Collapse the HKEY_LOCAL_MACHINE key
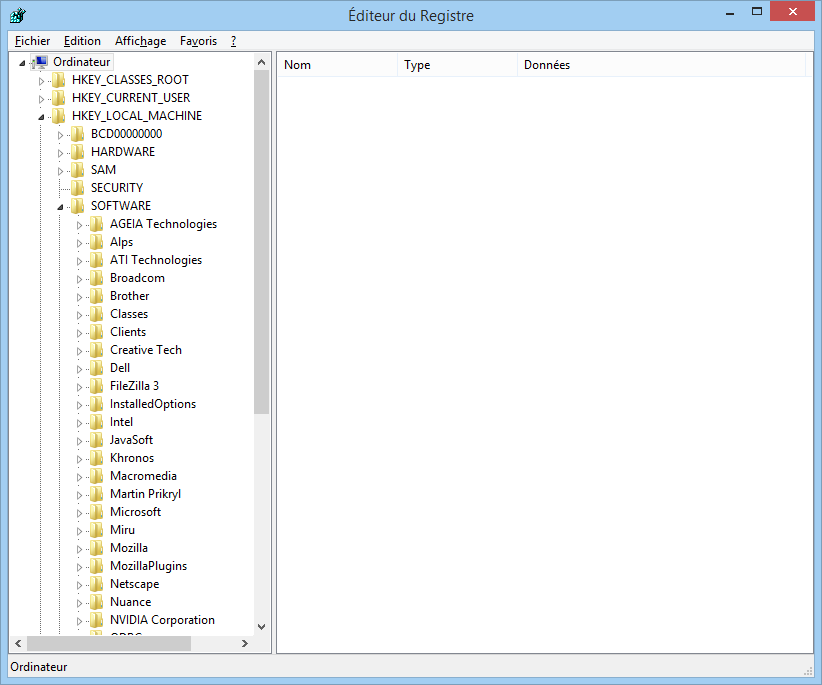Viewport: 822px width, 685px height. point(41,117)
